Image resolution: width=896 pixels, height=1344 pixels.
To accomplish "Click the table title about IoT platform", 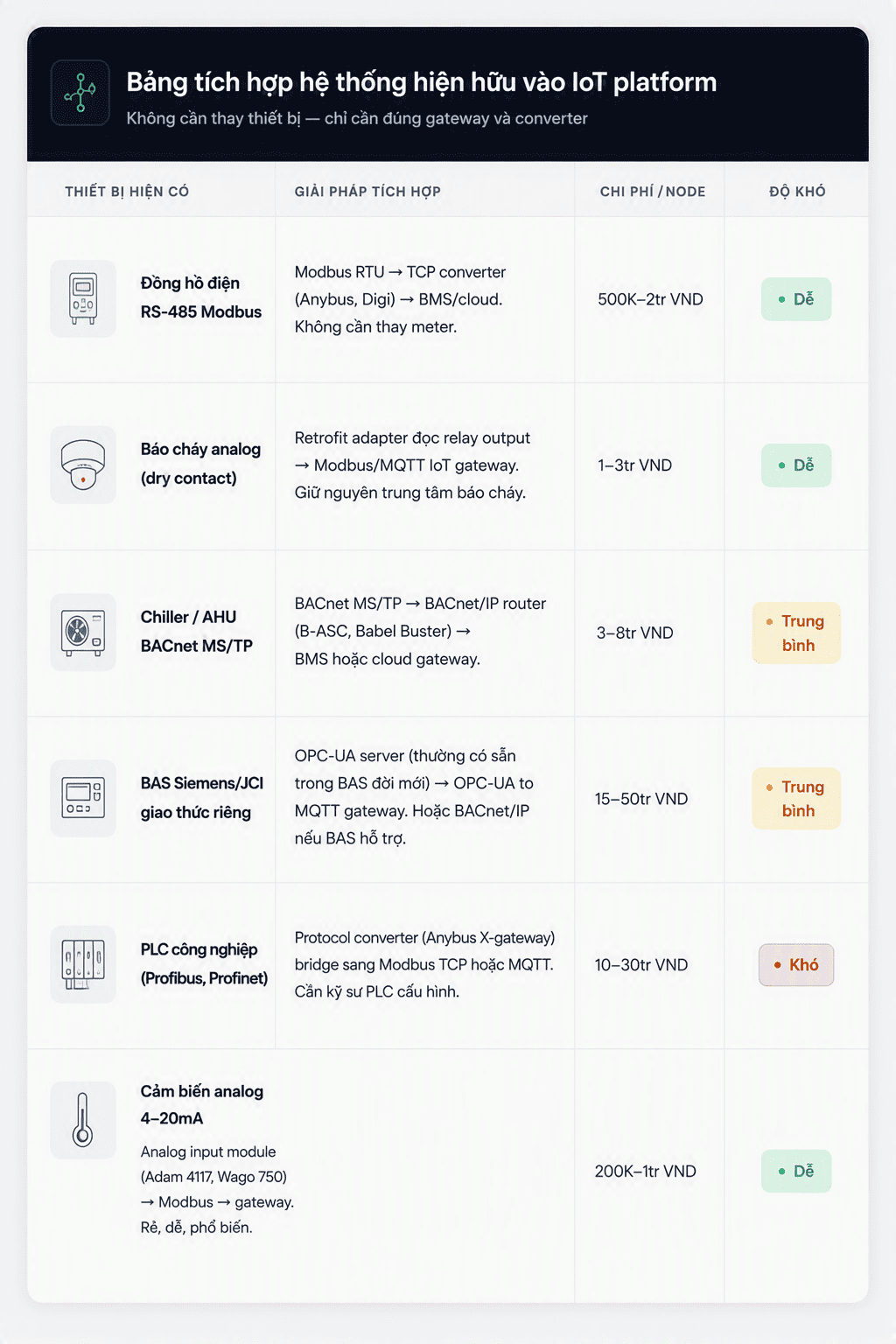I will (x=422, y=82).
